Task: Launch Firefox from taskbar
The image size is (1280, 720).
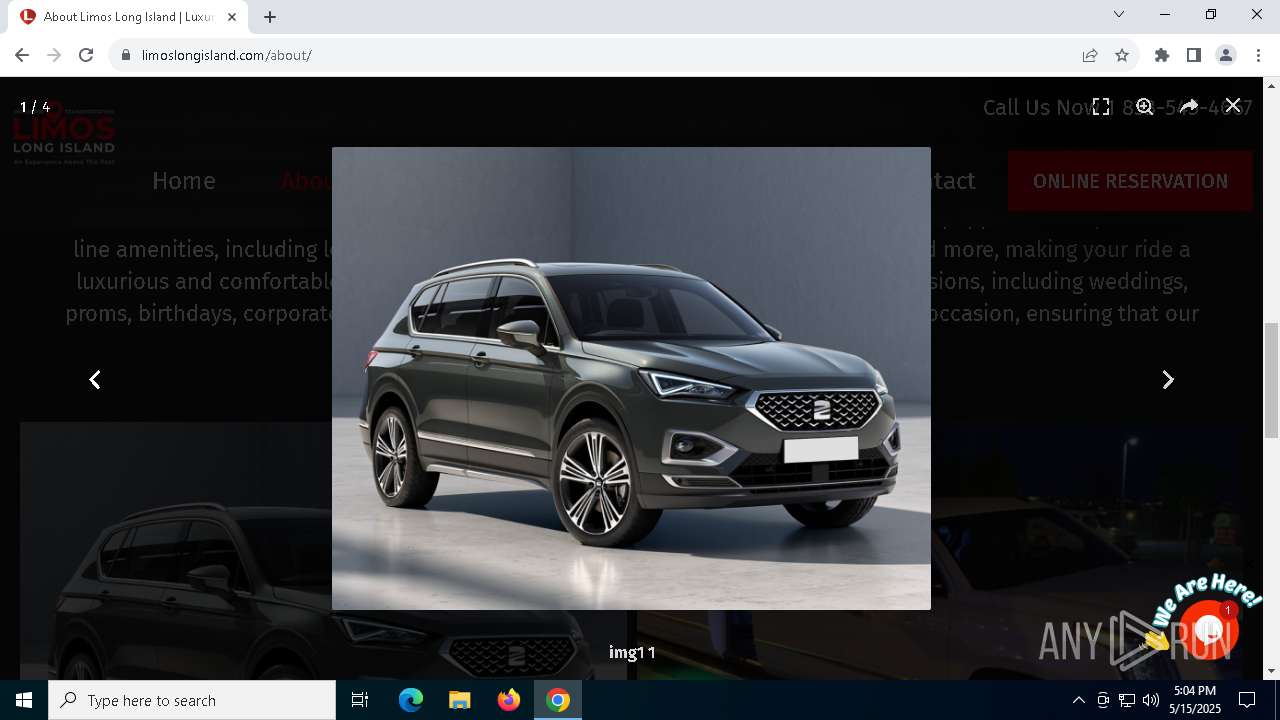Action: point(509,700)
